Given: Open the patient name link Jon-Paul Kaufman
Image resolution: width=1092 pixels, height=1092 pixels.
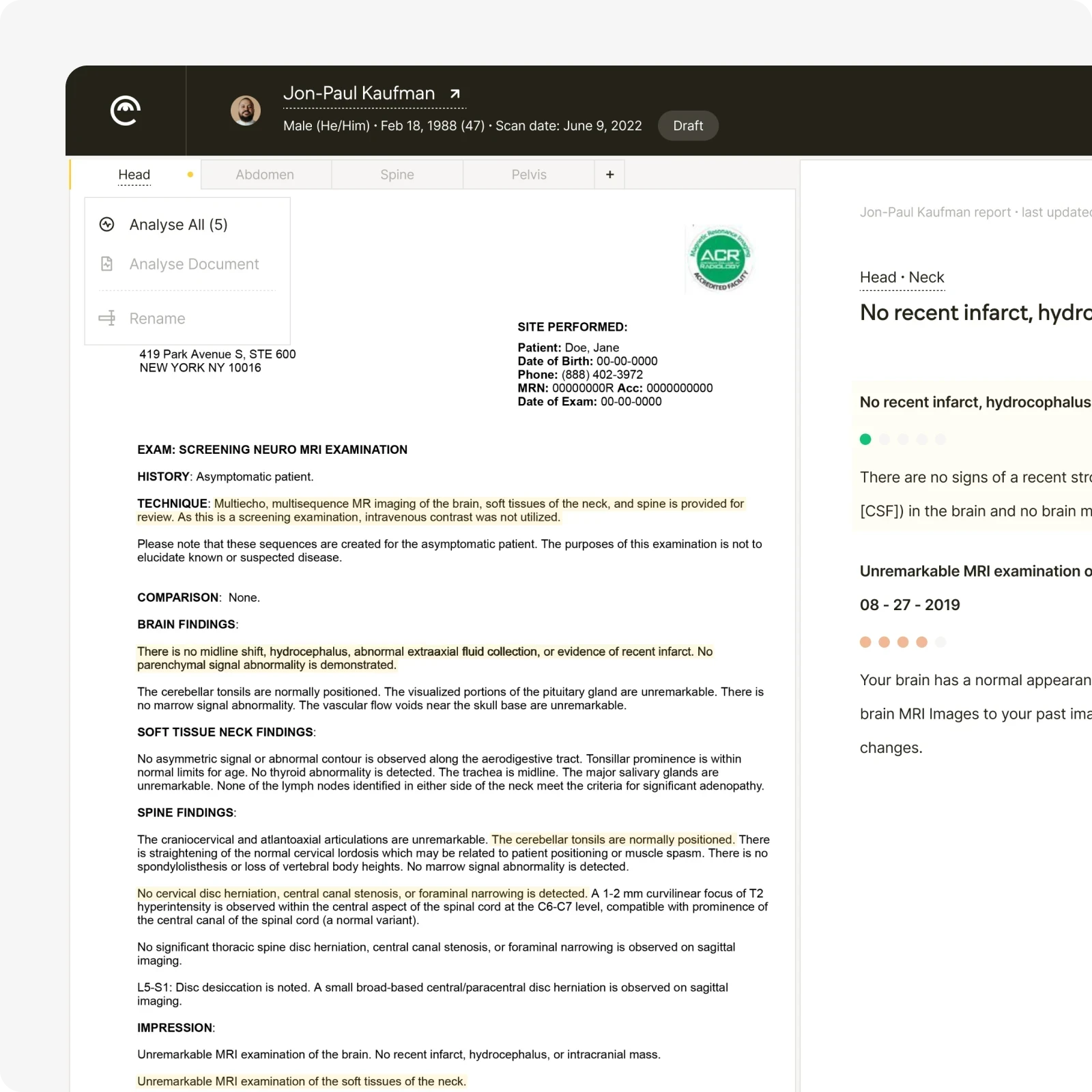Looking at the screenshot, I should (x=359, y=94).
